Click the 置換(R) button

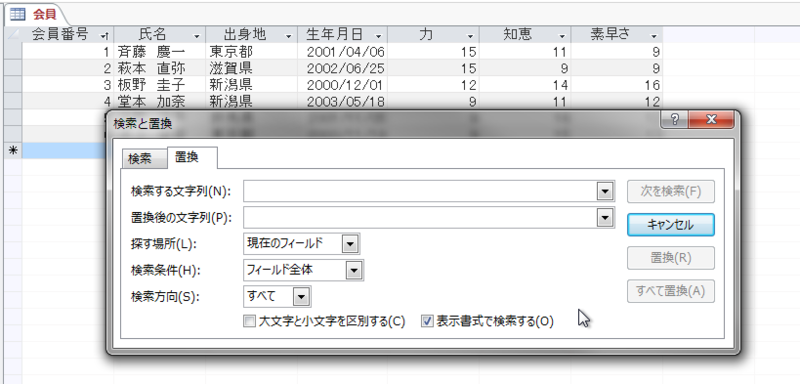670,258
